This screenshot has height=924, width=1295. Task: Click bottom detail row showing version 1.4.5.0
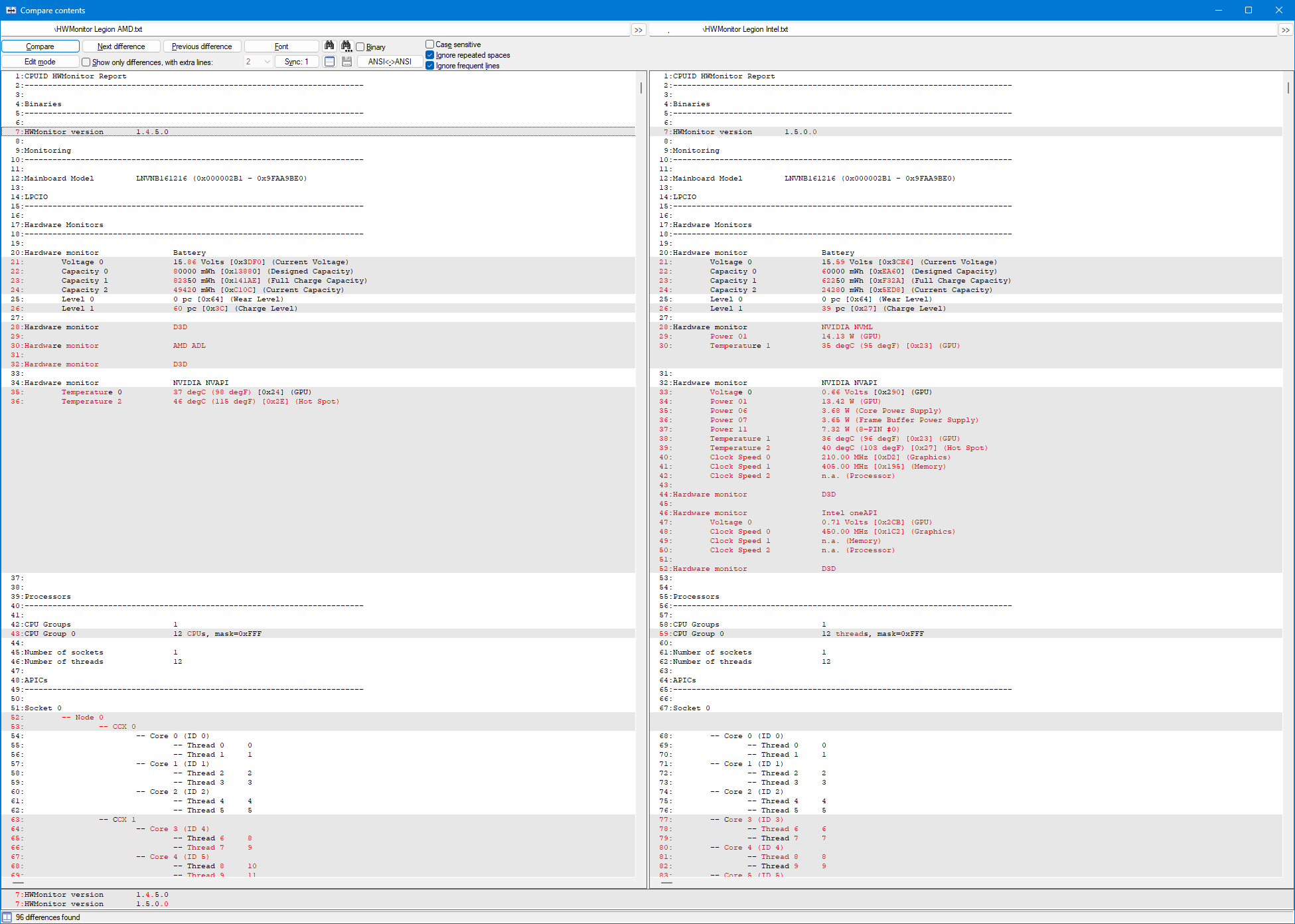647,894
